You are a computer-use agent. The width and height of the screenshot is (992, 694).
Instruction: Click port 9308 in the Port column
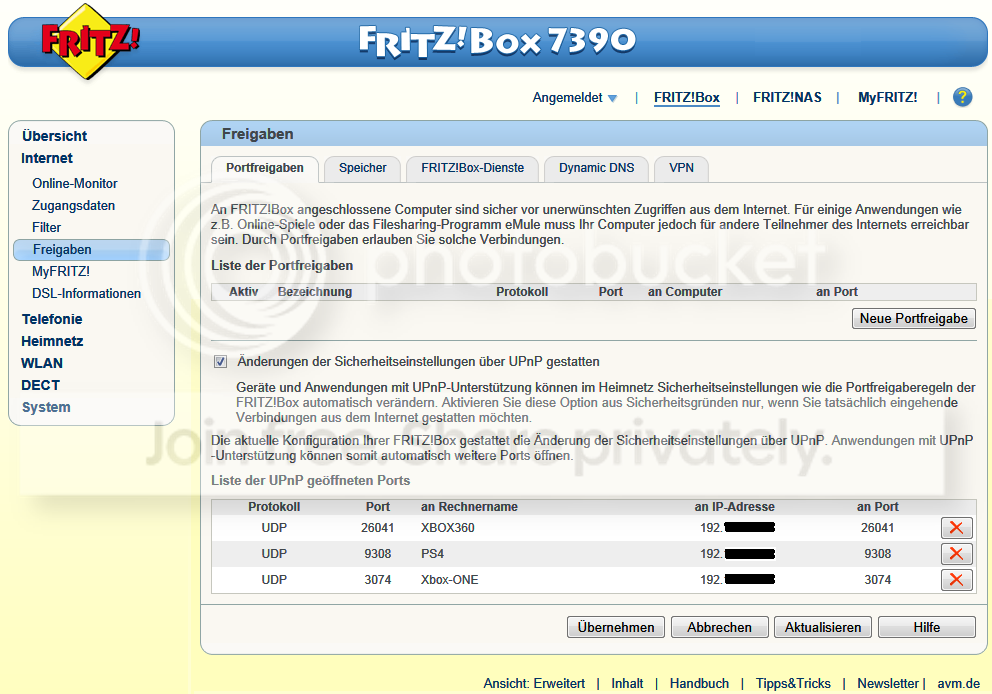pyautogui.click(x=378, y=554)
